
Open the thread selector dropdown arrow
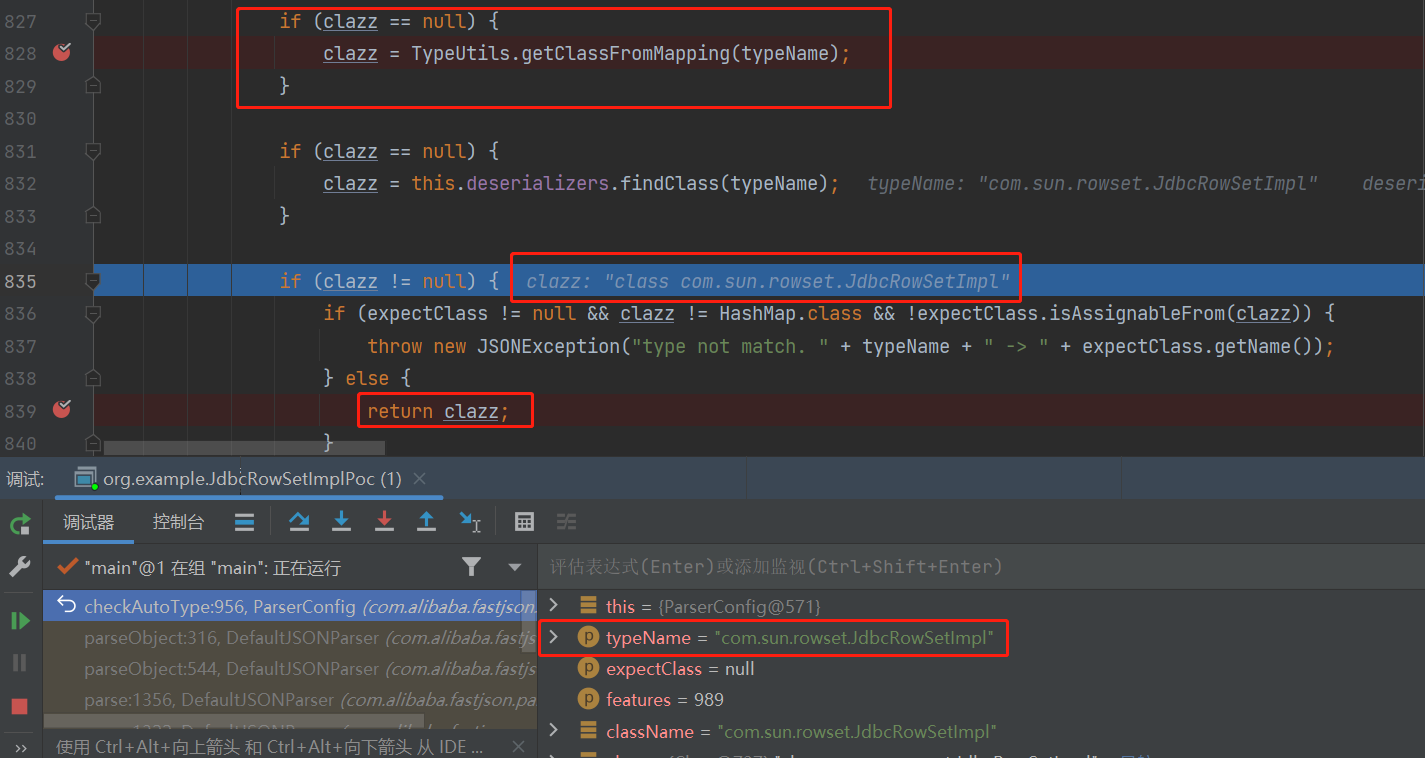514,566
